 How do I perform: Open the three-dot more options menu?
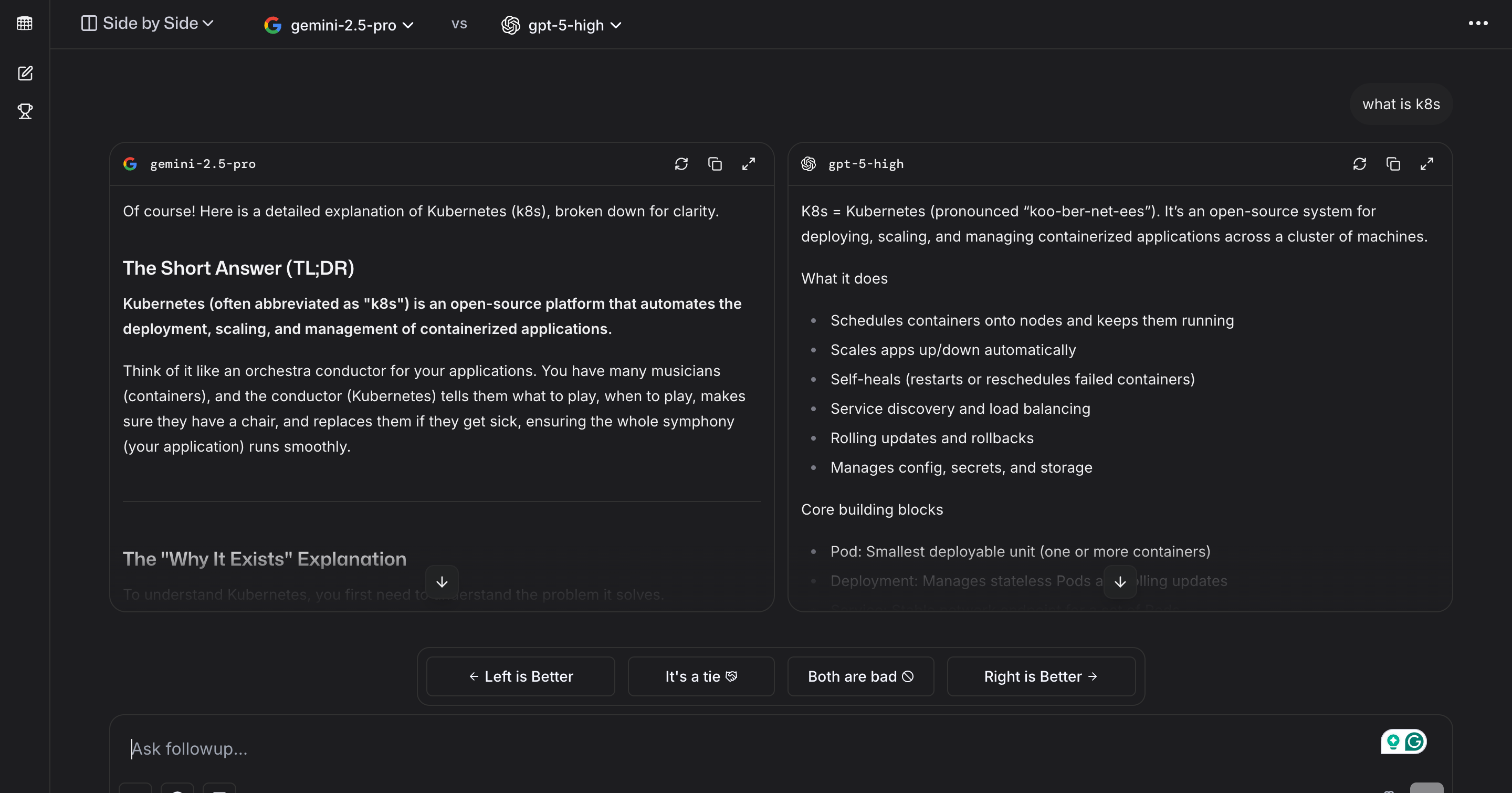tap(1477, 24)
